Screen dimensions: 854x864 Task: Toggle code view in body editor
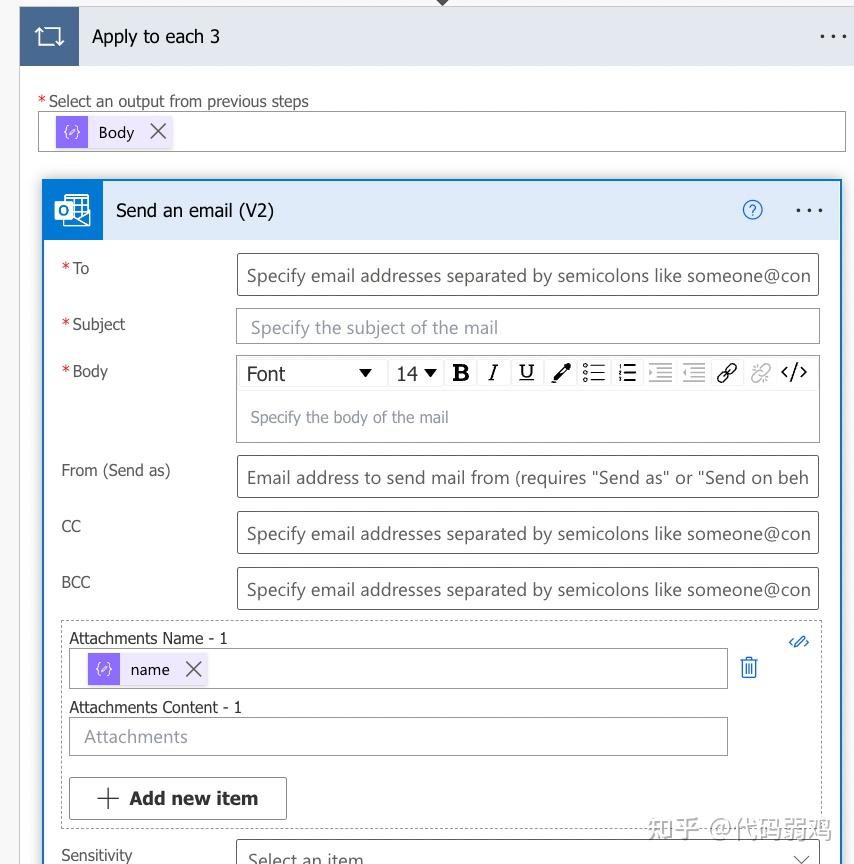(794, 373)
